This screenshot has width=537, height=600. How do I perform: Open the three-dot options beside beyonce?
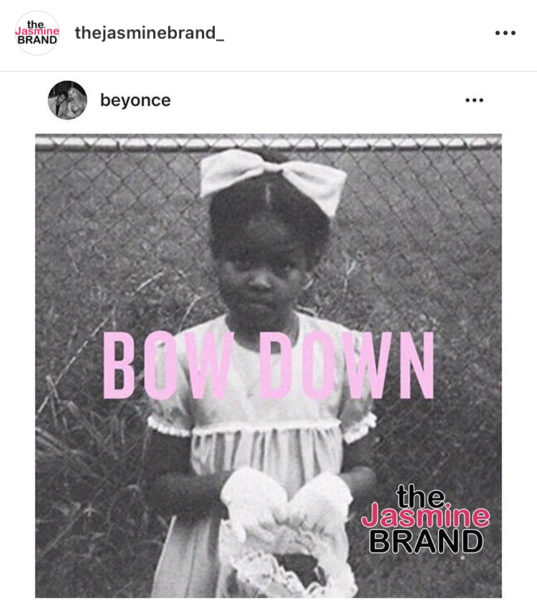click(474, 100)
